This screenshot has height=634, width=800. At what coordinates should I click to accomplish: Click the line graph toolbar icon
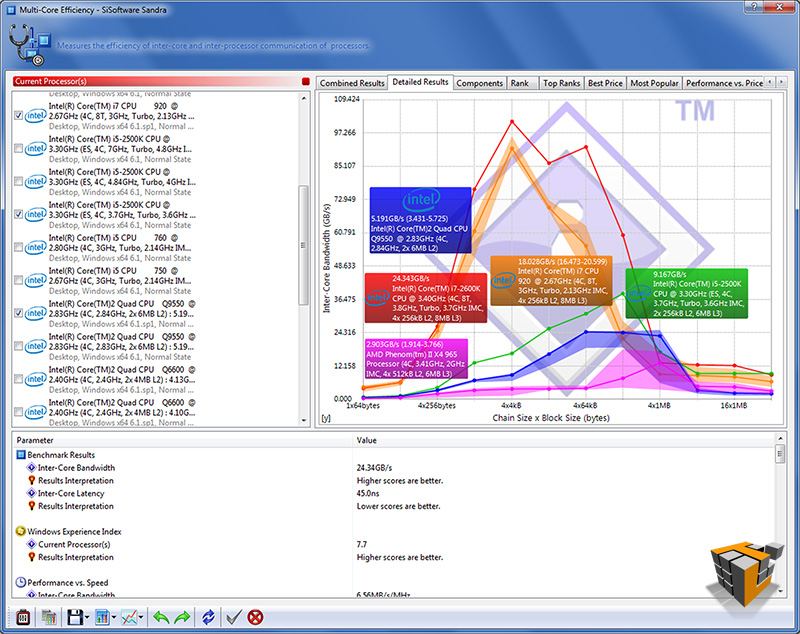coord(129,617)
